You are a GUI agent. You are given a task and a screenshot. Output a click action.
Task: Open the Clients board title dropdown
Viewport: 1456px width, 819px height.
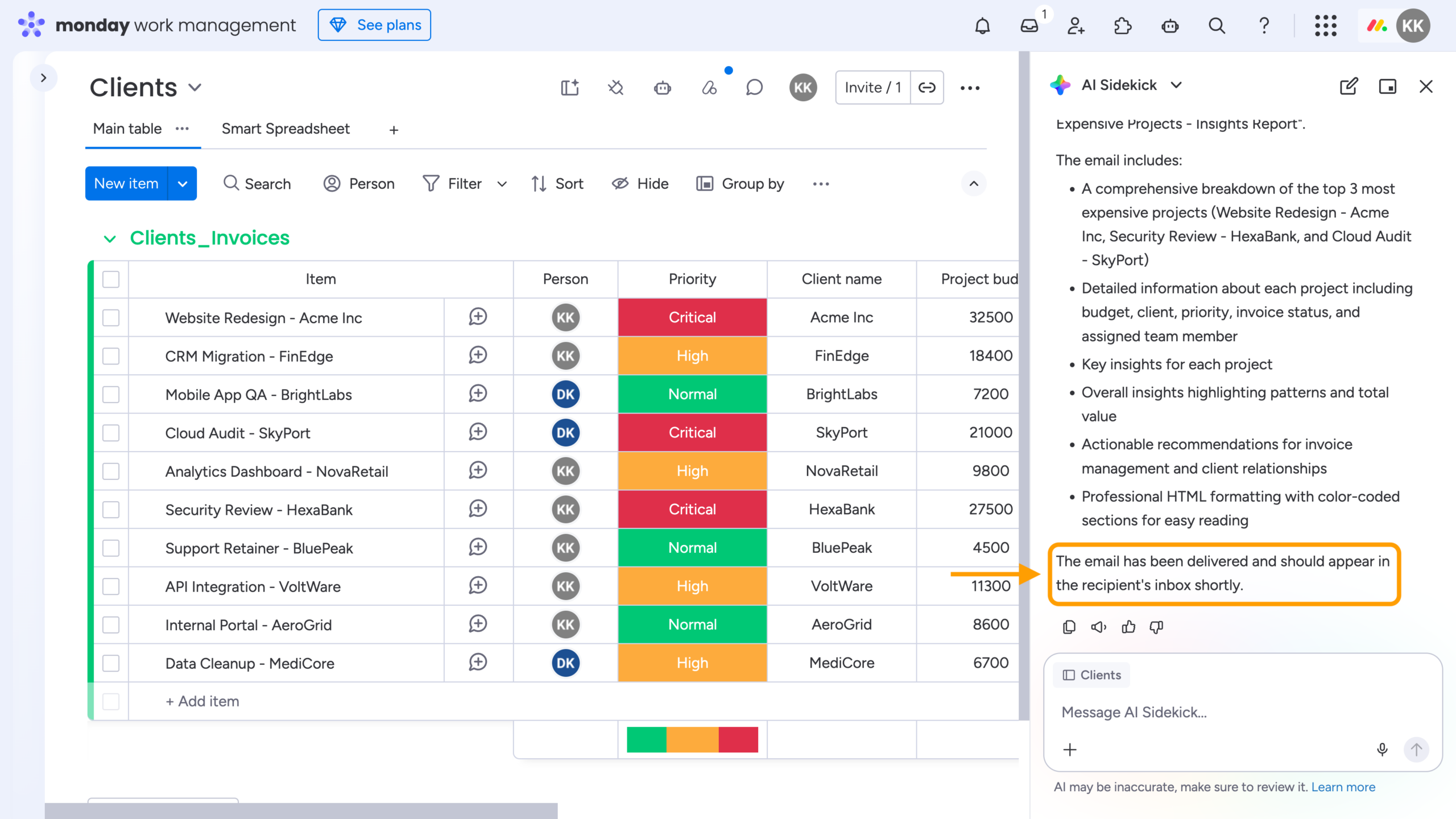195,88
